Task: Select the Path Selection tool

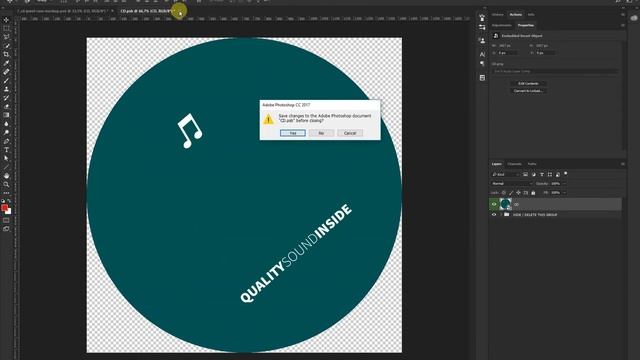Action: click(6, 158)
